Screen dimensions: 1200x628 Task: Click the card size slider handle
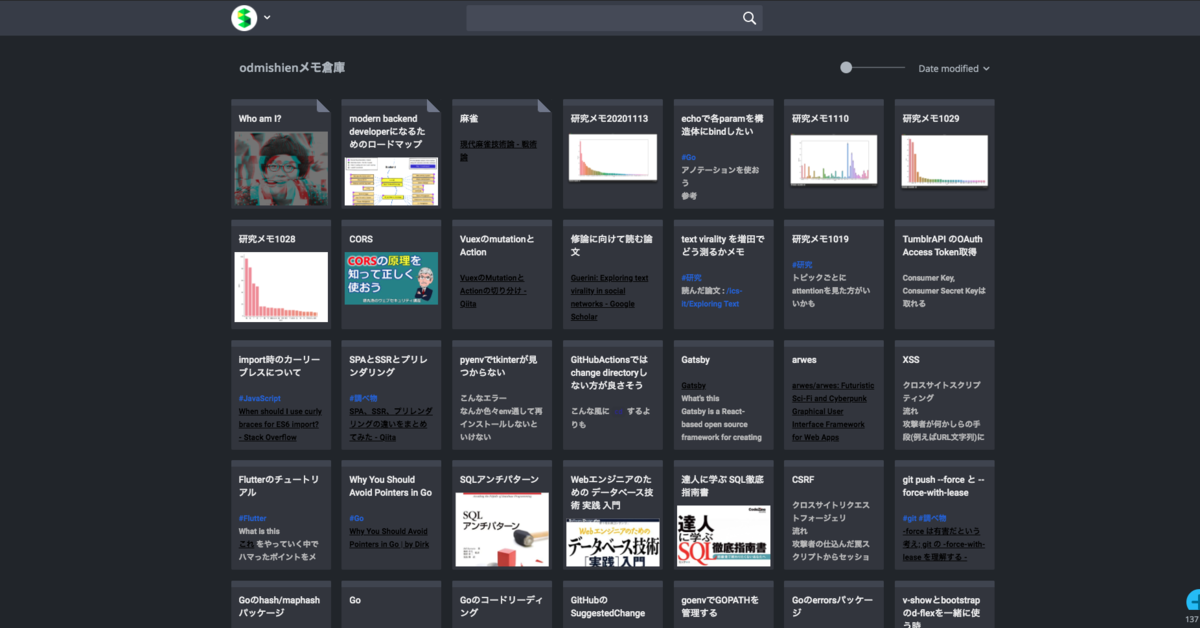coord(846,67)
